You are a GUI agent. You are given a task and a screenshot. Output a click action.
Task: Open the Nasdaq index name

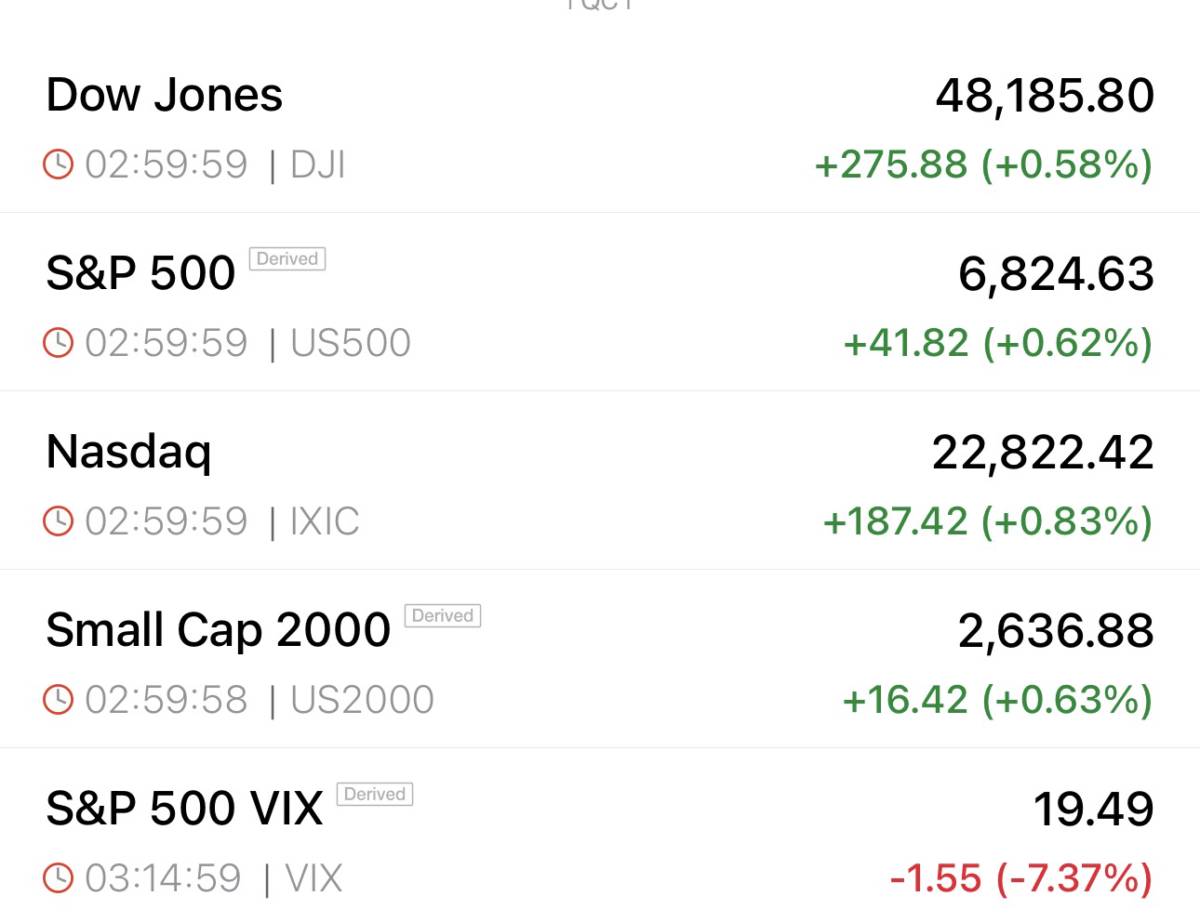129,452
